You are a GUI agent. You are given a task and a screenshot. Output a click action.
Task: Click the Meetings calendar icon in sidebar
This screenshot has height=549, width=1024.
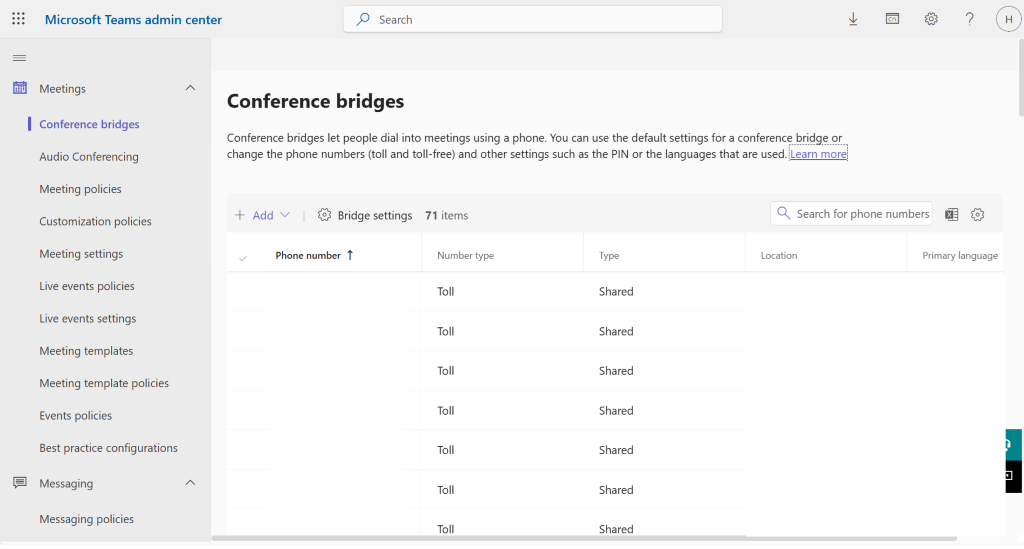click(20, 87)
